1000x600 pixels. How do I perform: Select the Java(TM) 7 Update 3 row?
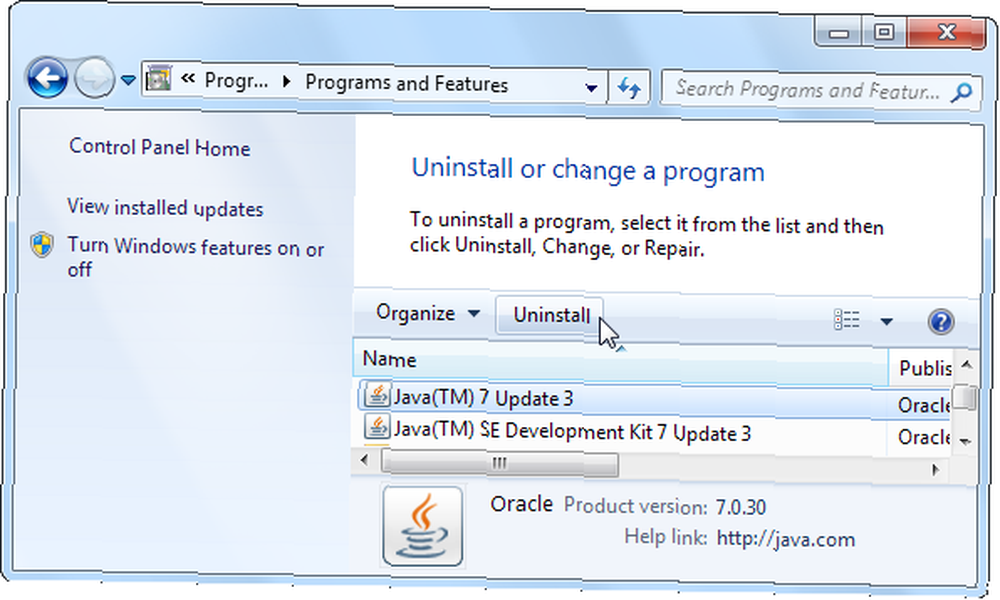click(652, 400)
